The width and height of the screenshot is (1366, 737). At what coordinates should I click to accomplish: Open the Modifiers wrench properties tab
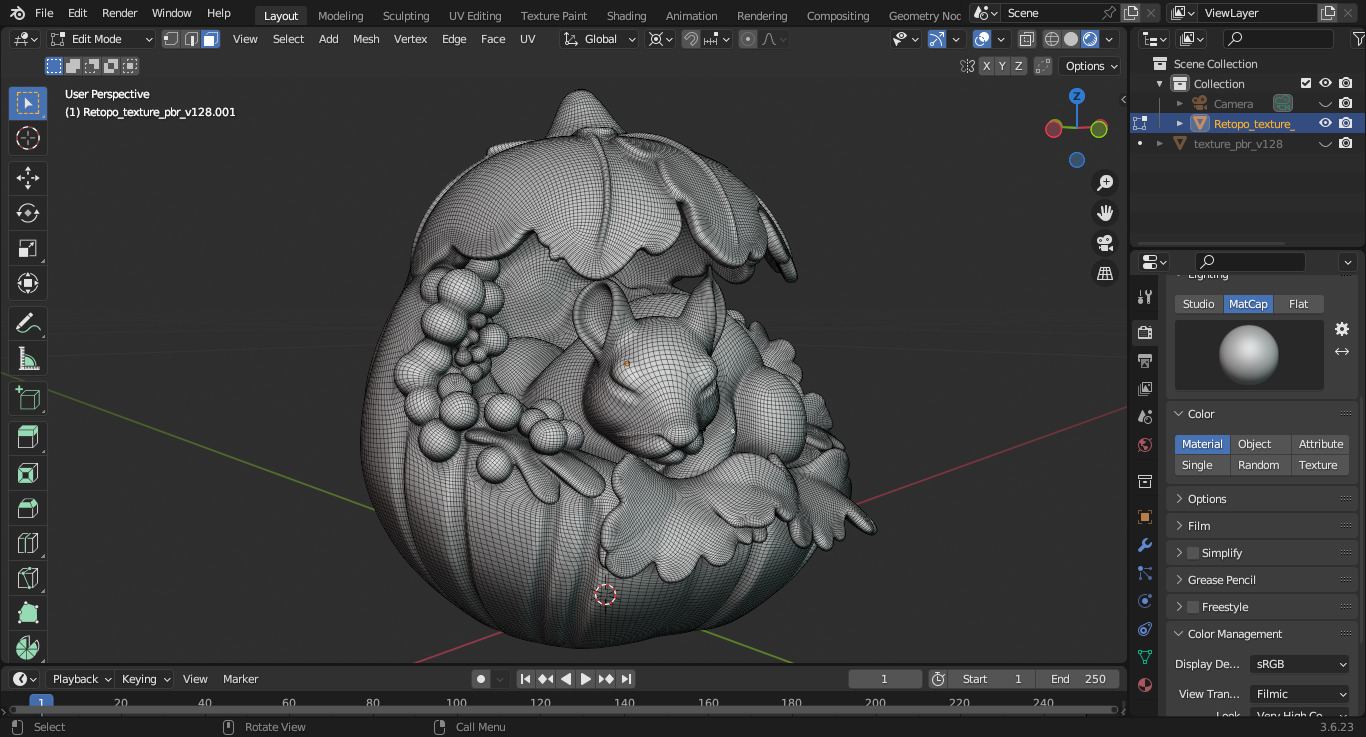1145,545
